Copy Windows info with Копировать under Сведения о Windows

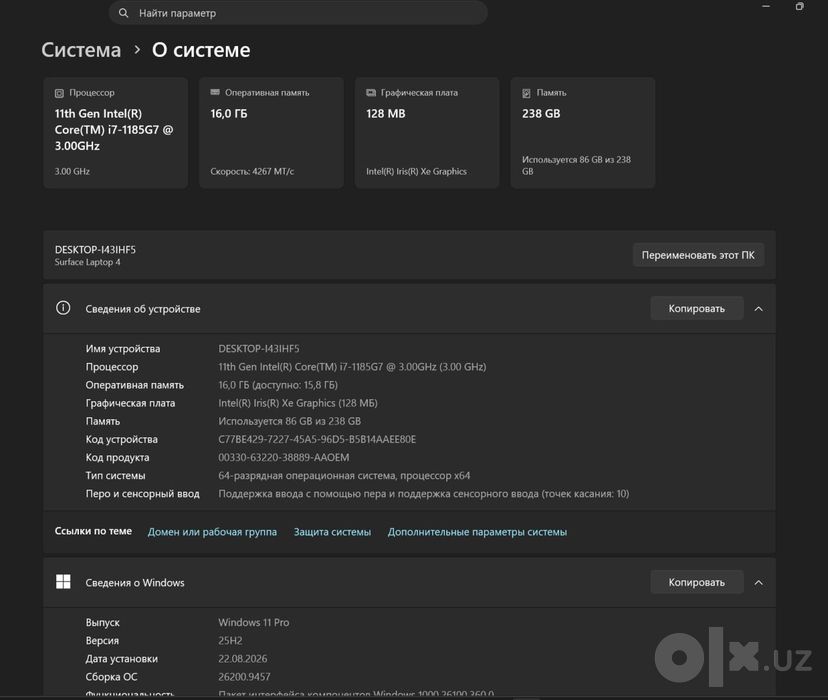tap(697, 582)
